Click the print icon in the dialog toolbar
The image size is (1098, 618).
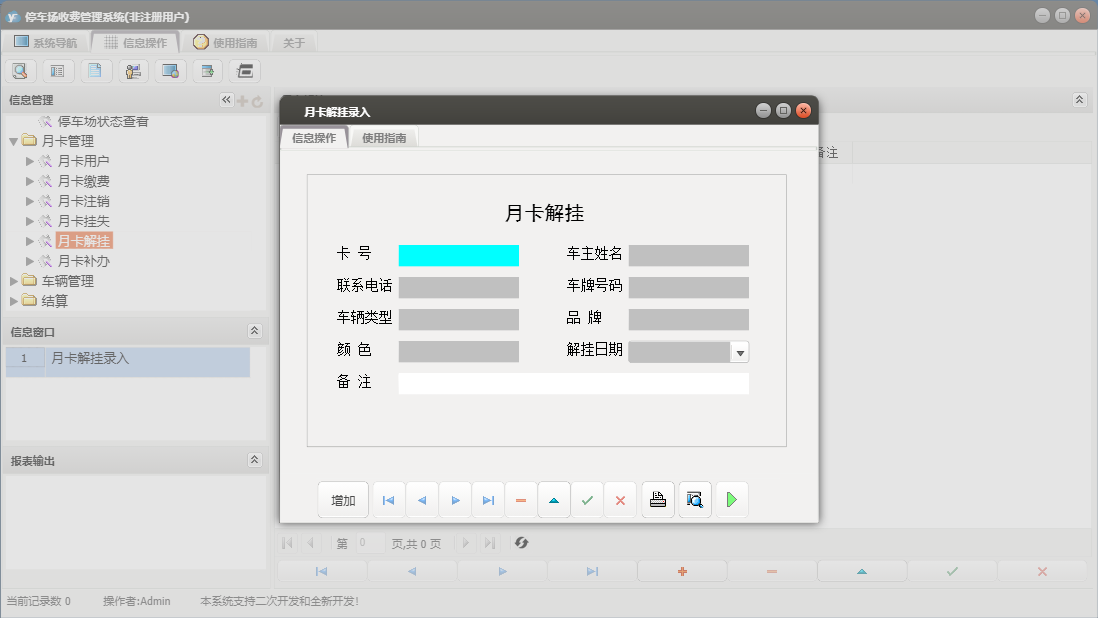pyautogui.click(x=657, y=499)
